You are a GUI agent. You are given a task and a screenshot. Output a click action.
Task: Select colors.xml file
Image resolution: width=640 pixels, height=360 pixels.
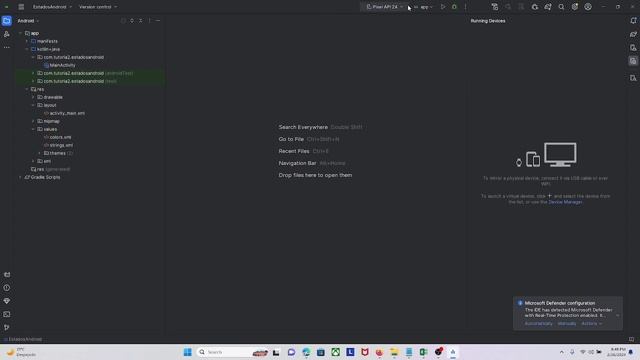(x=60, y=137)
